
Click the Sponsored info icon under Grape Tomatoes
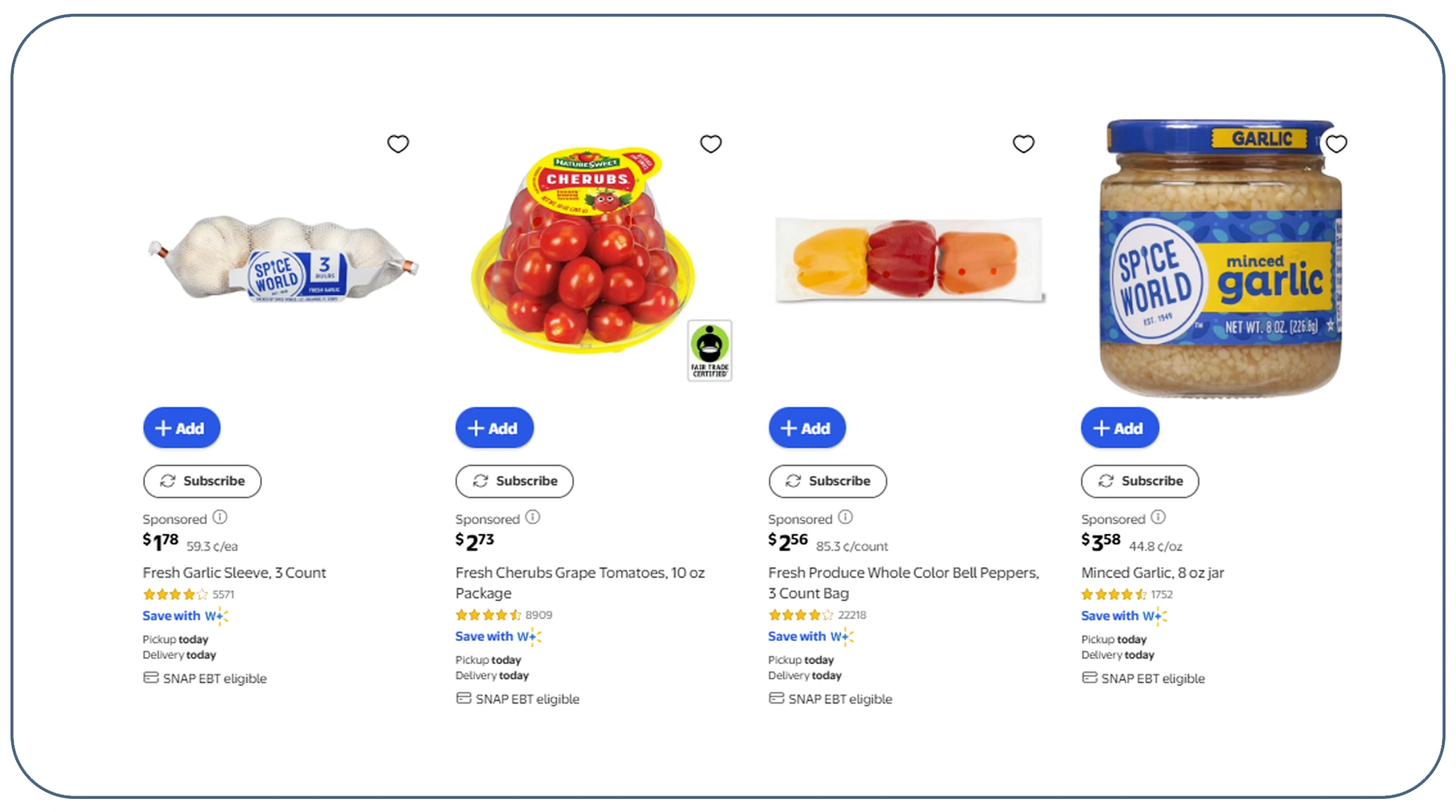click(x=534, y=517)
